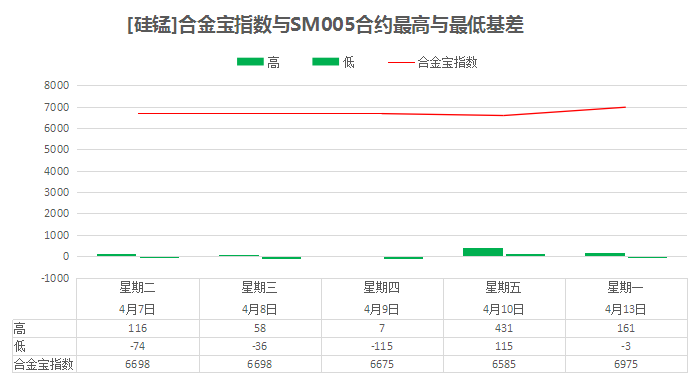
Task: Select the green 低 bar for 4月10日
Action: (525, 255)
